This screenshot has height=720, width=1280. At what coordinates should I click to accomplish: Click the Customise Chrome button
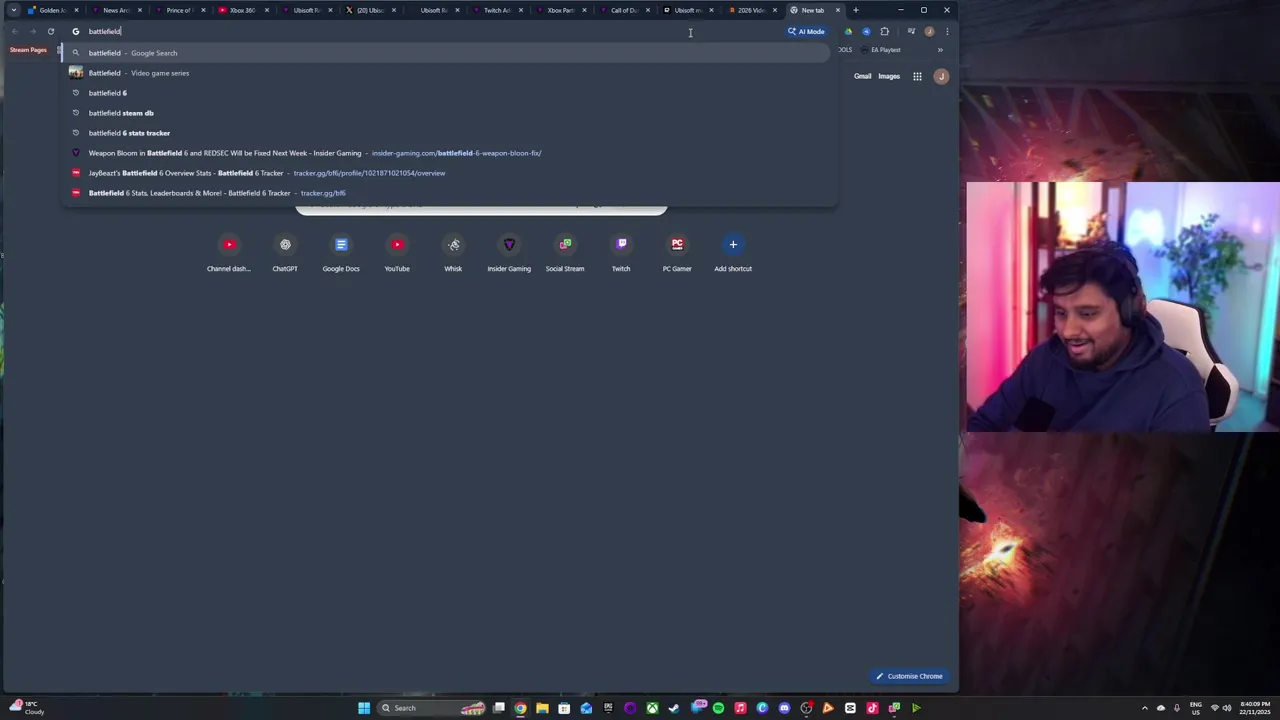tap(909, 676)
